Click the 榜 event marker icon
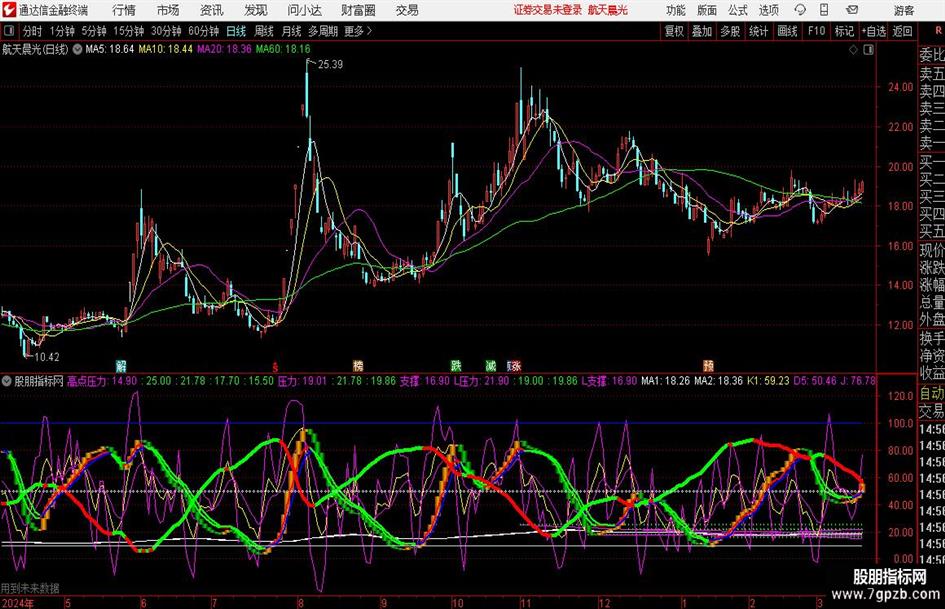 358,365
